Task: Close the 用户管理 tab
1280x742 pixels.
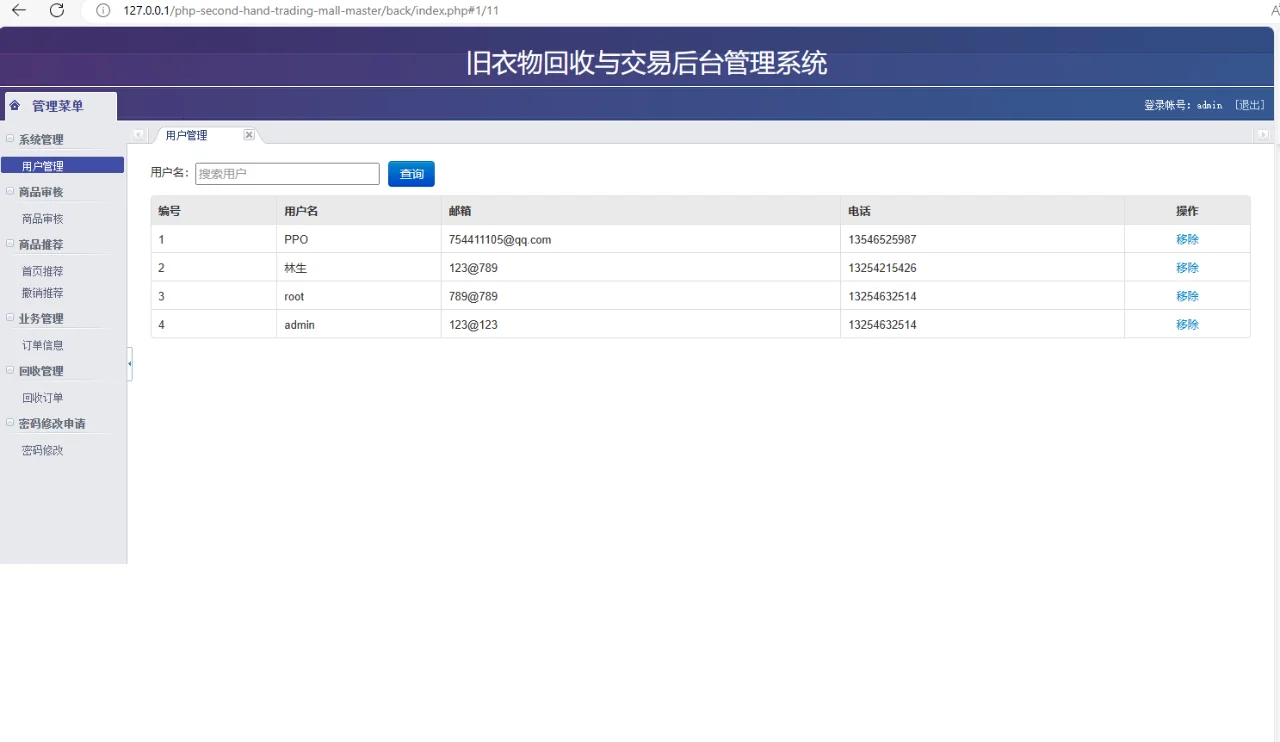Action: (248, 134)
